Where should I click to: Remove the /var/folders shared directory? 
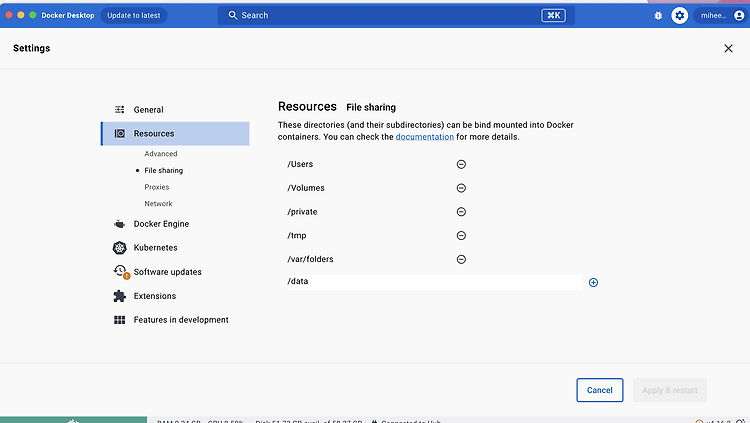point(461,259)
